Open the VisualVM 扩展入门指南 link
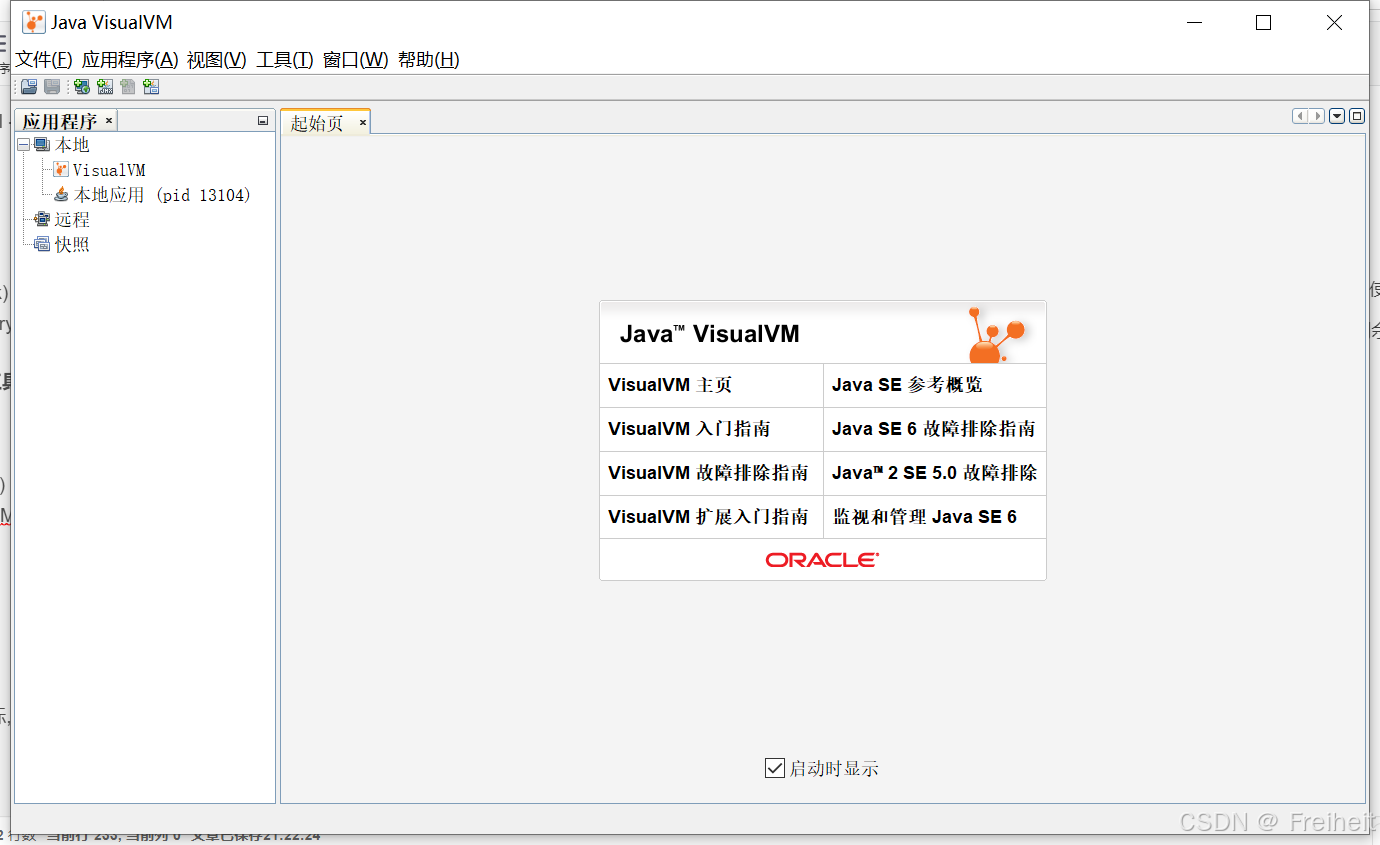1380x845 pixels. tap(708, 517)
